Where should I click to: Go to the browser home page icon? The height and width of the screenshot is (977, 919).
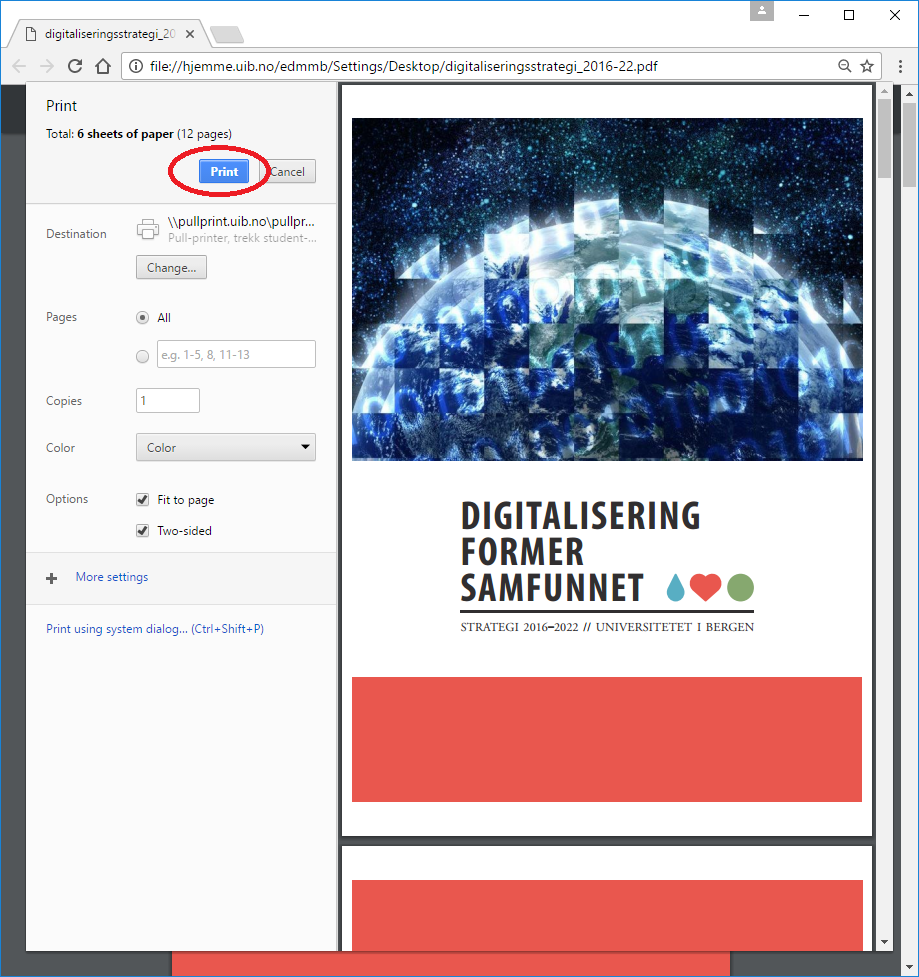pyautogui.click(x=102, y=66)
